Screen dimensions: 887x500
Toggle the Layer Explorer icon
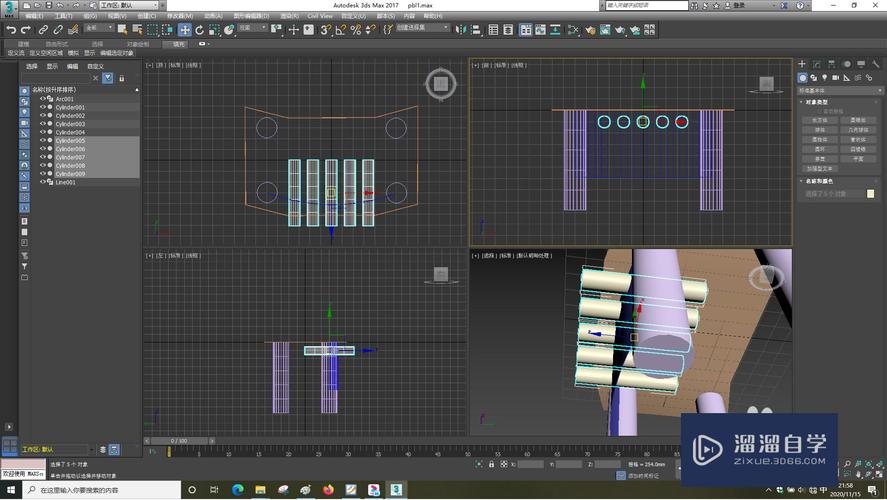pyautogui.click(x=508, y=30)
